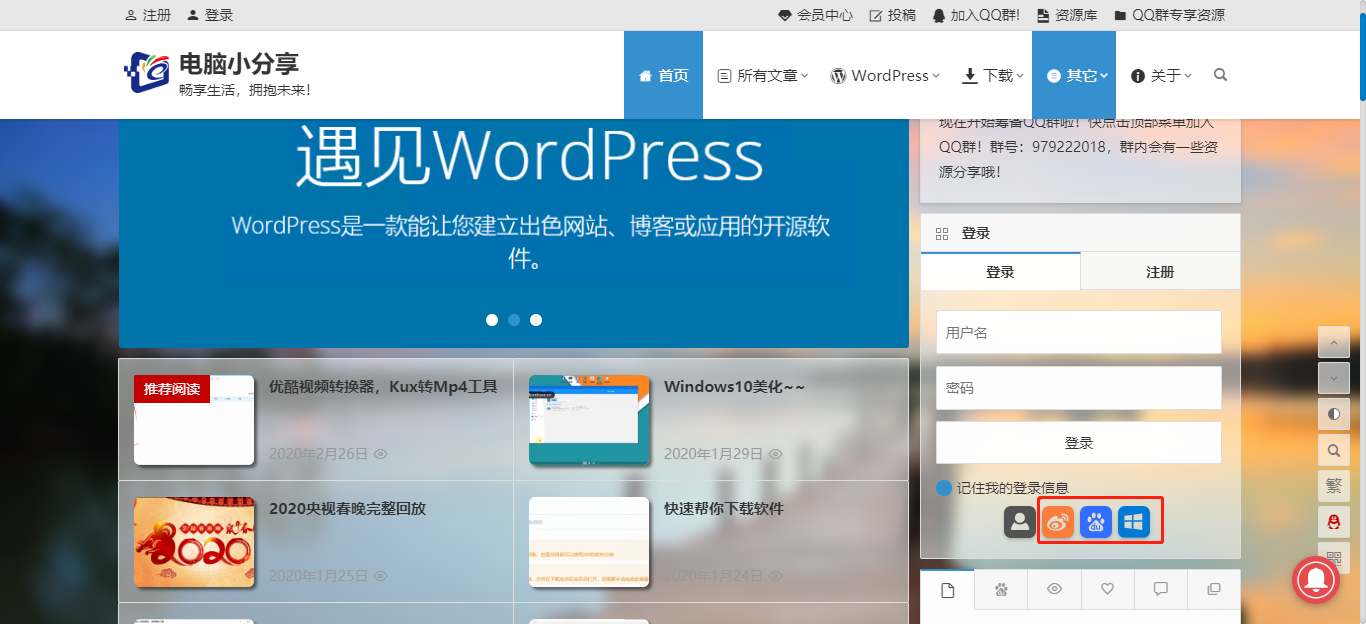Click the eye icon next to 2020年1月29日

(x=775, y=454)
